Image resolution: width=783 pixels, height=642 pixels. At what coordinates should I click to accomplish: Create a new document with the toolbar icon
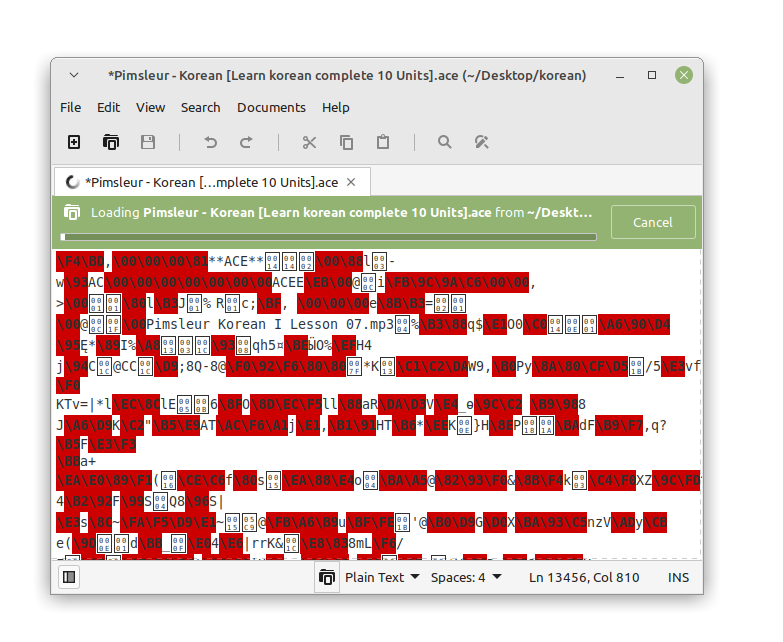tap(74, 142)
